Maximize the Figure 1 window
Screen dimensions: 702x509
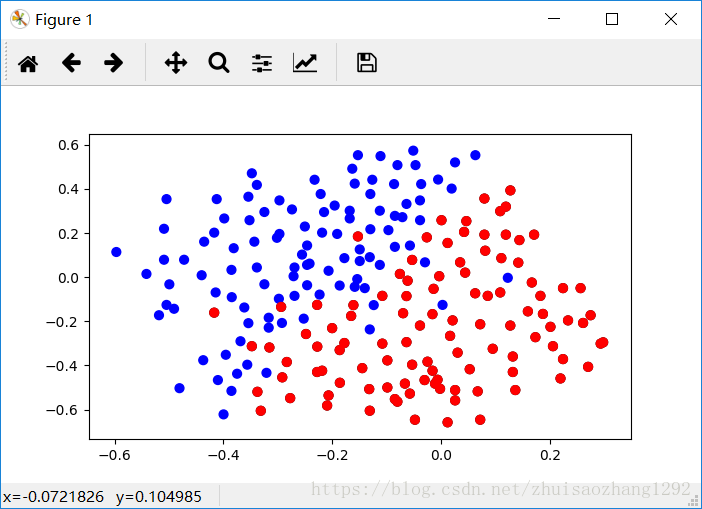[612, 19]
